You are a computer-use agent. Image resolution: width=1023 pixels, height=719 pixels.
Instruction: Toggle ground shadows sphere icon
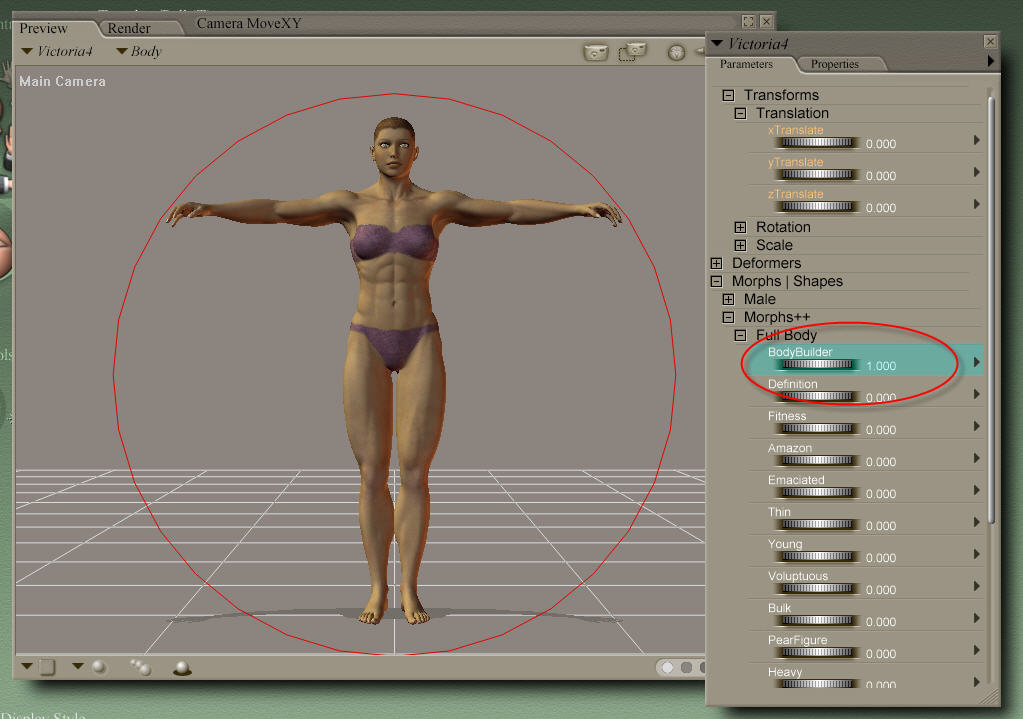tap(182, 668)
